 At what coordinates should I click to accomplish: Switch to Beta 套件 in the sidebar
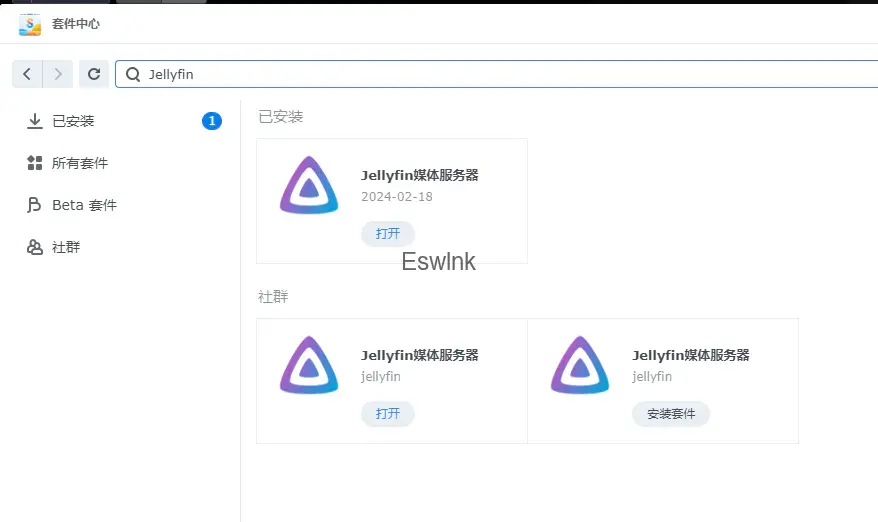pyautogui.click(x=84, y=205)
